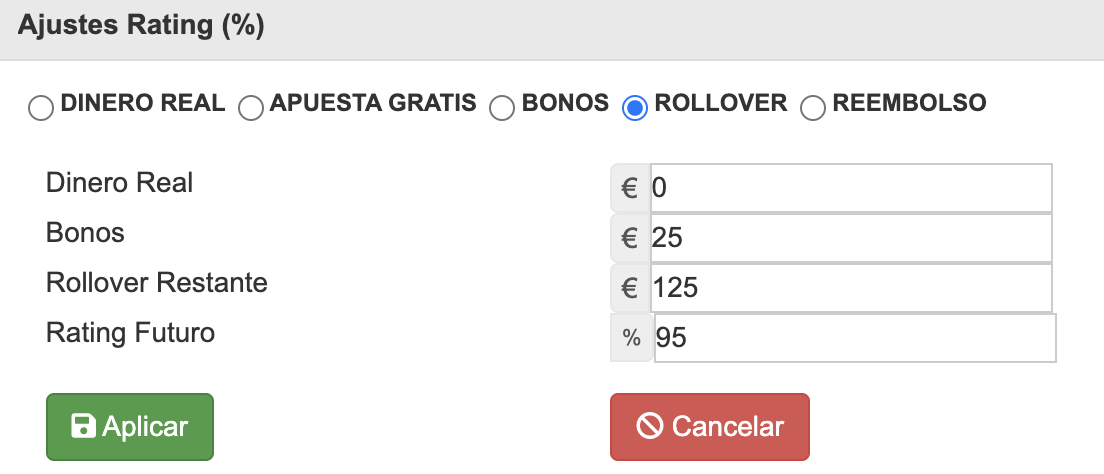Click the floppy disk icon on Aplicar
The height and width of the screenshot is (474, 1104).
tap(83, 426)
